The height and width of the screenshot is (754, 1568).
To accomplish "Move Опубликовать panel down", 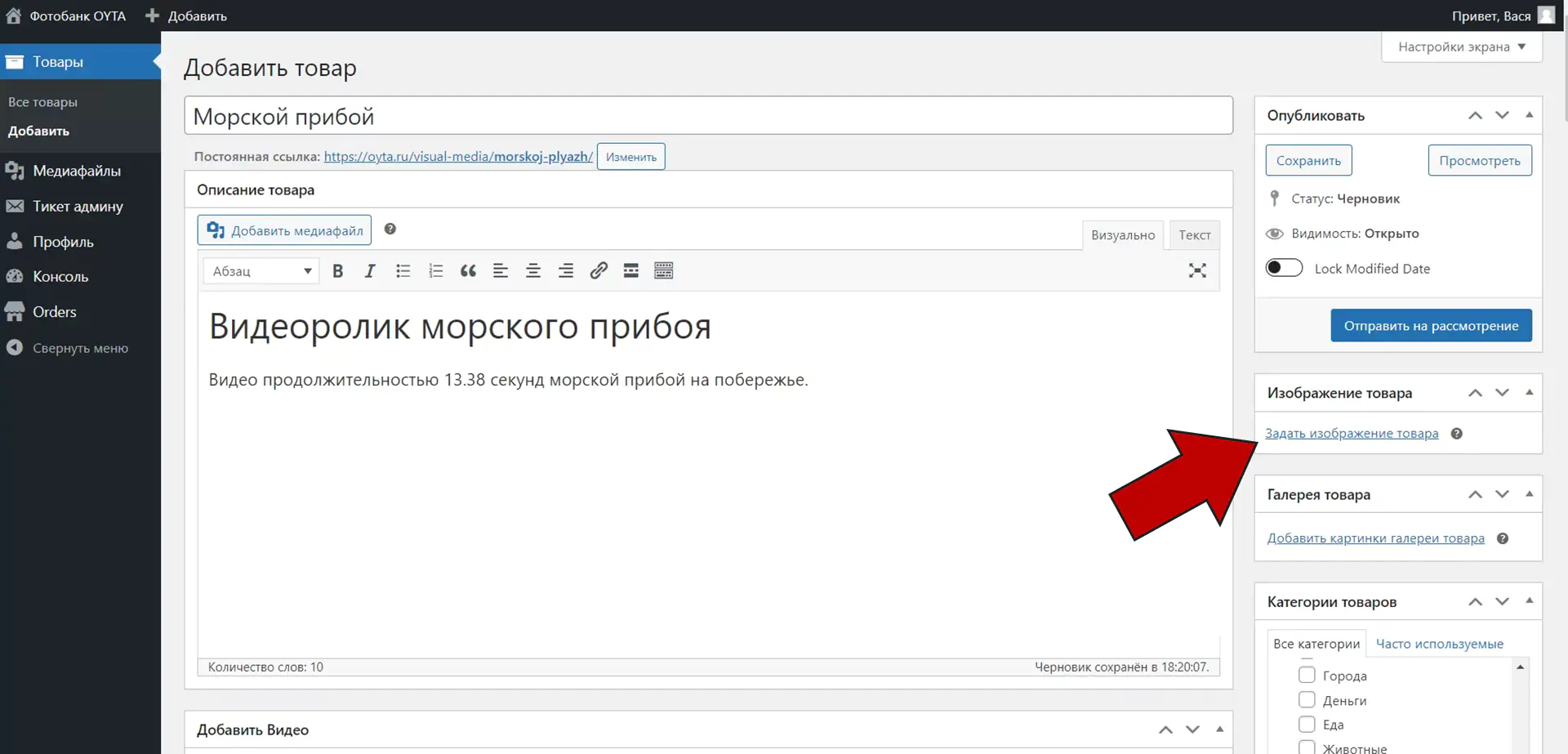I will click(1502, 115).
